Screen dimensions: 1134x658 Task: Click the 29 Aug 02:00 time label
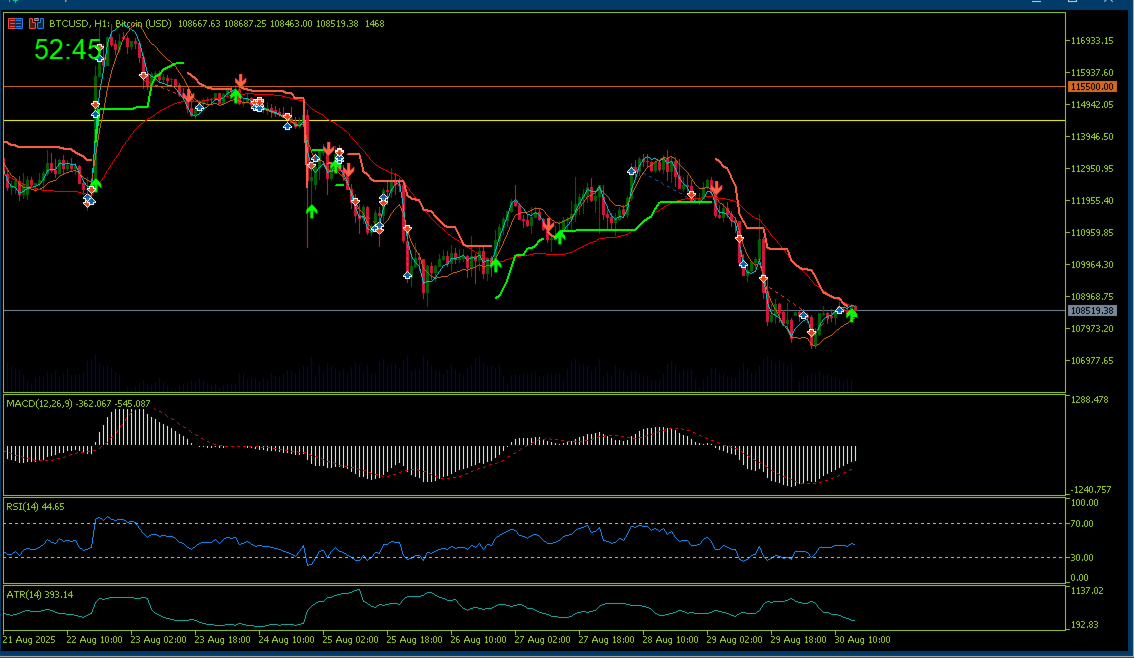pyautogui.click(x=735, y=640)
